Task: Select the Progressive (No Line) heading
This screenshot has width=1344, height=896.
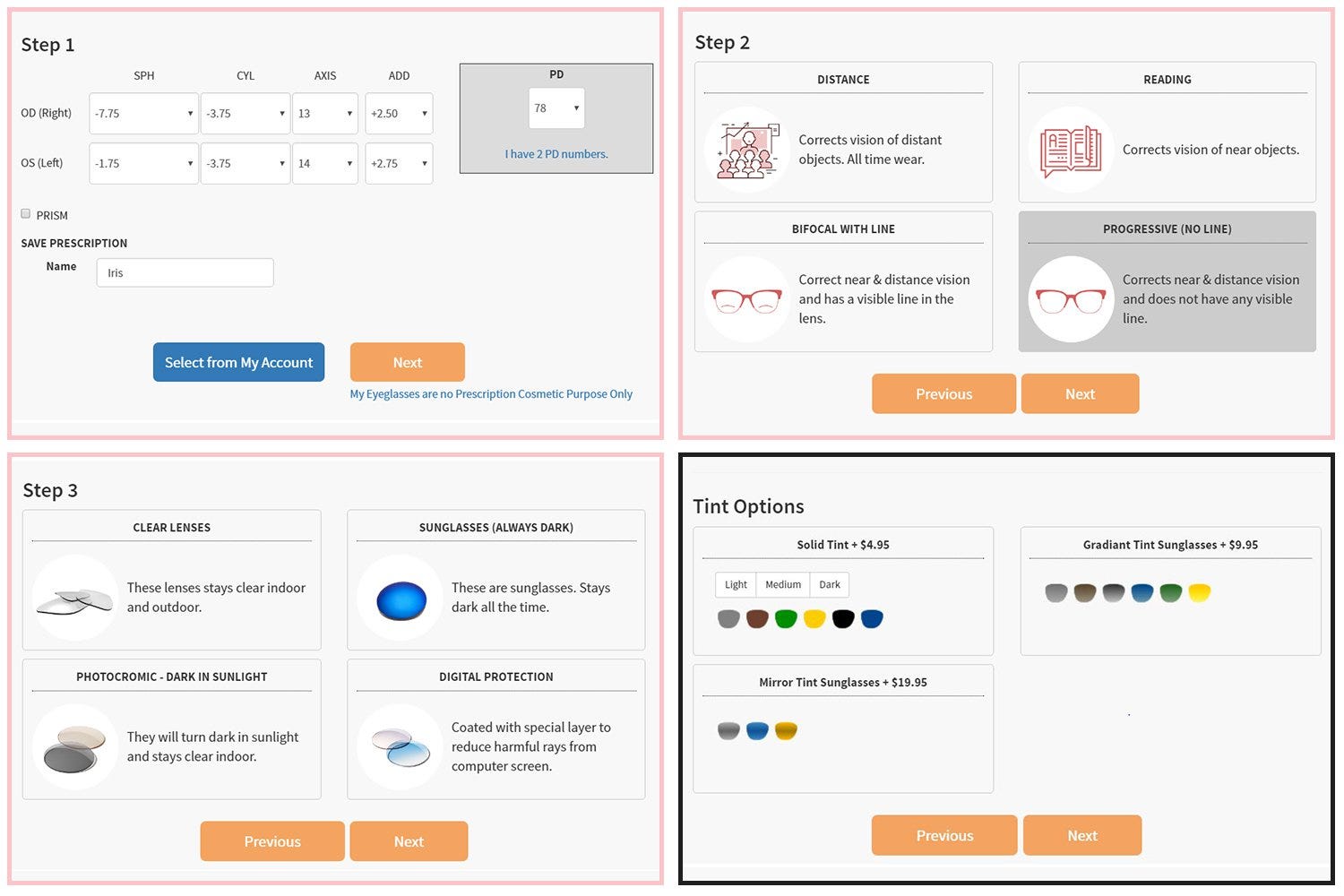Action: pos(1167,229)
